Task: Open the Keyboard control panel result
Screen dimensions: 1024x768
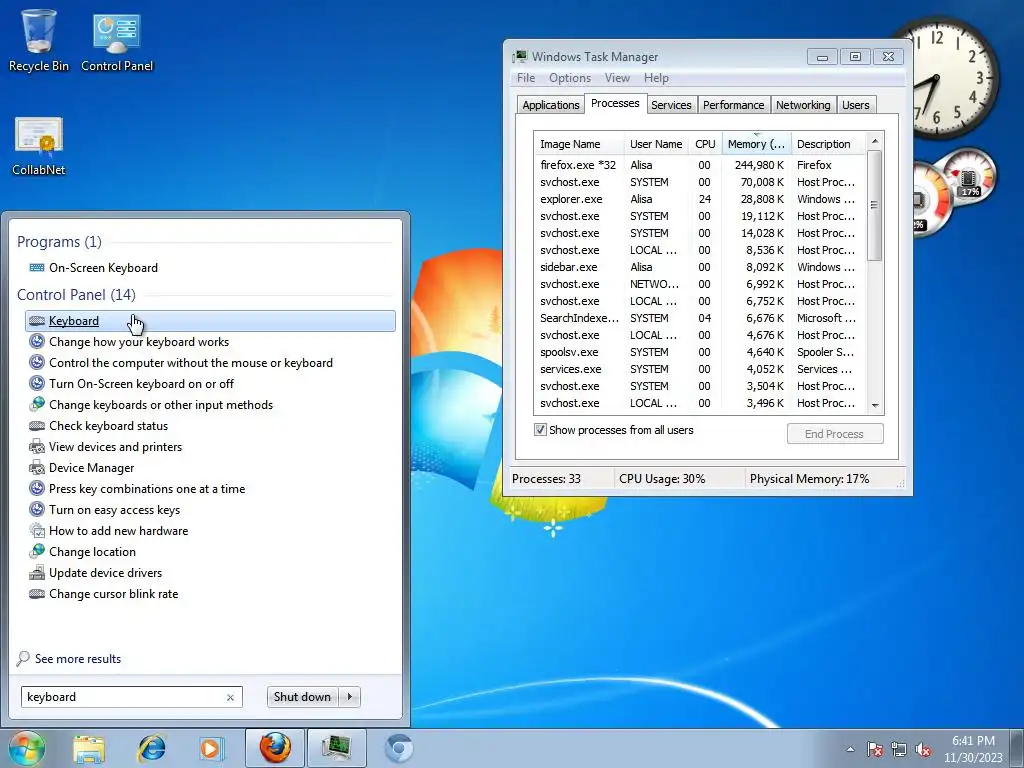Action: 210,321
